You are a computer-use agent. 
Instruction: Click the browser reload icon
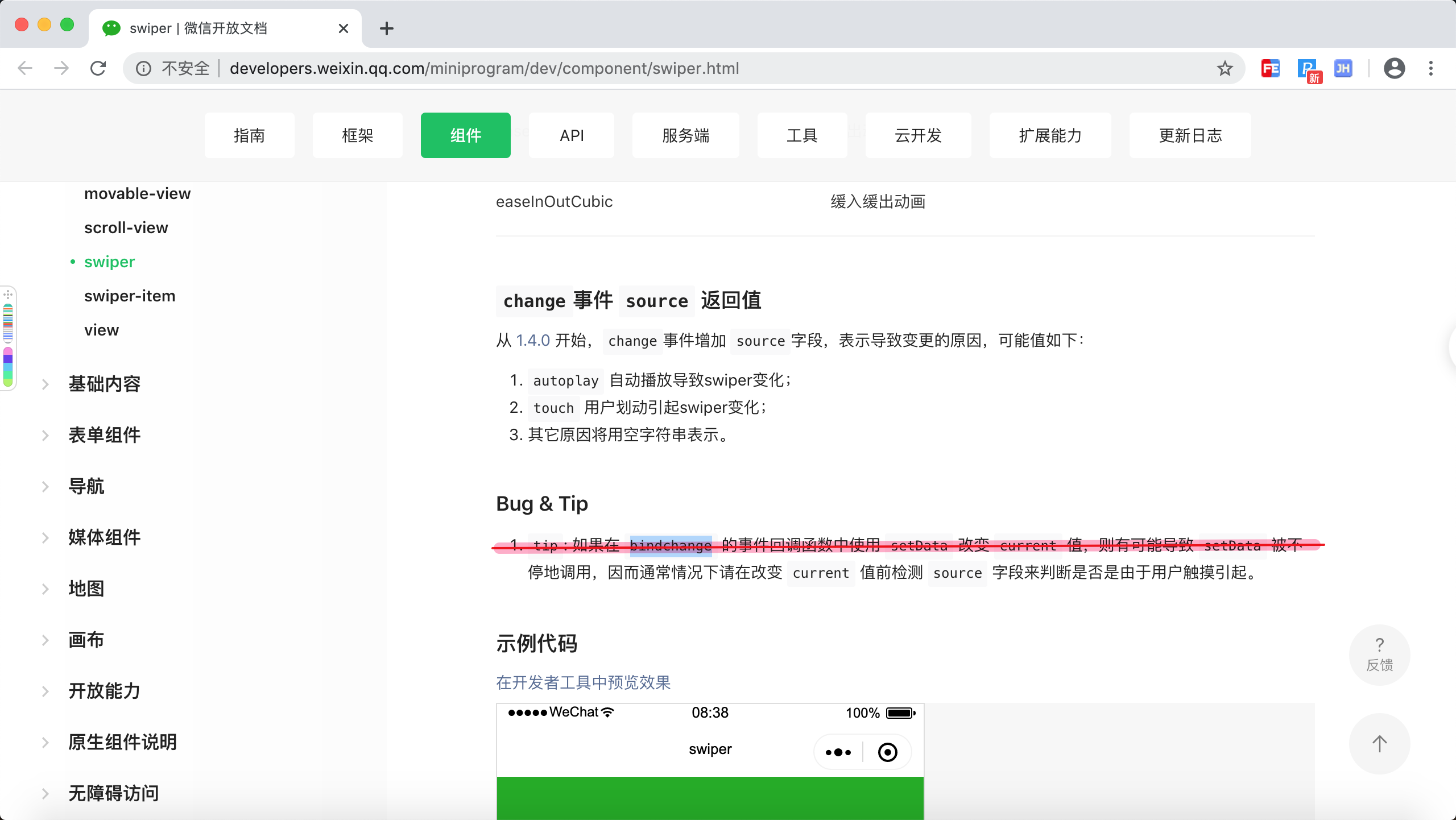pos(98,68)
